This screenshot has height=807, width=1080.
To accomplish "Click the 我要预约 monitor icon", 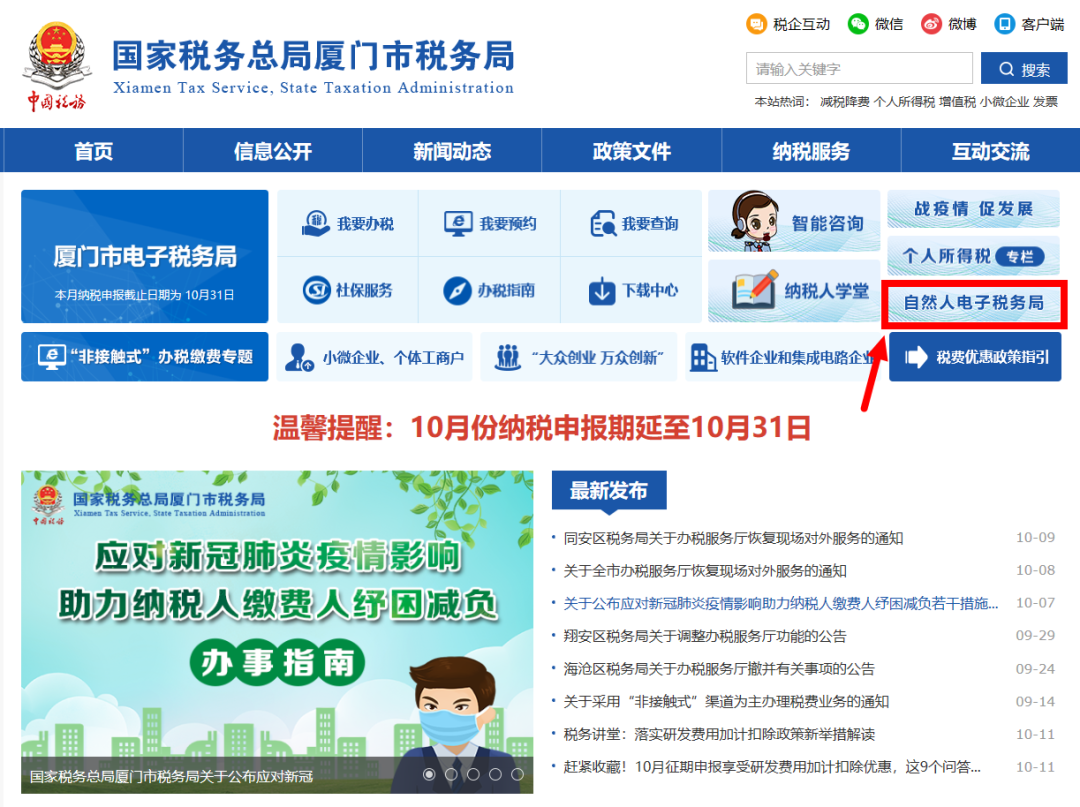I will 458,223.
